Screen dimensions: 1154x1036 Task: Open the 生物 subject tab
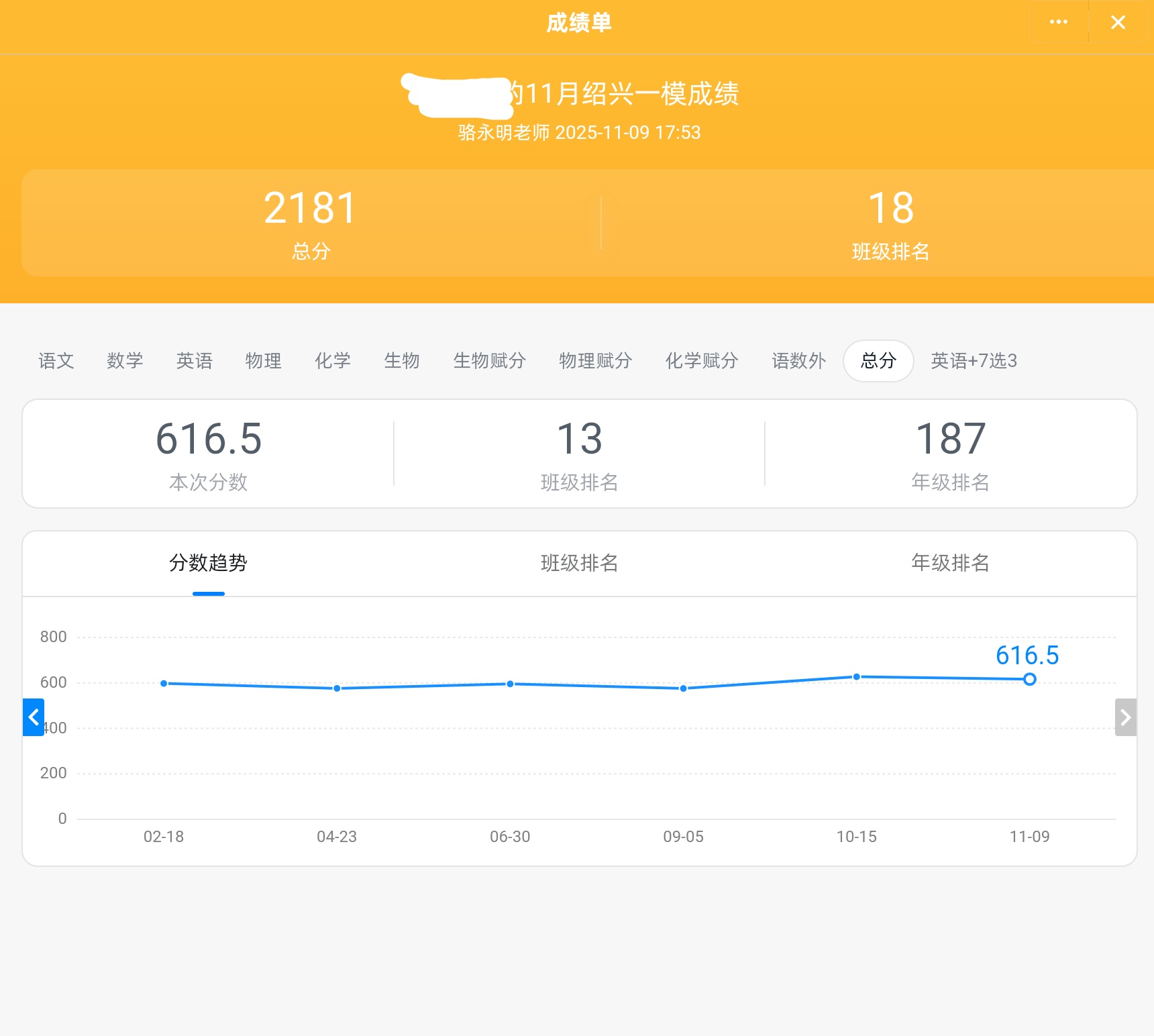pyautogui.click(x=402, y=361)
